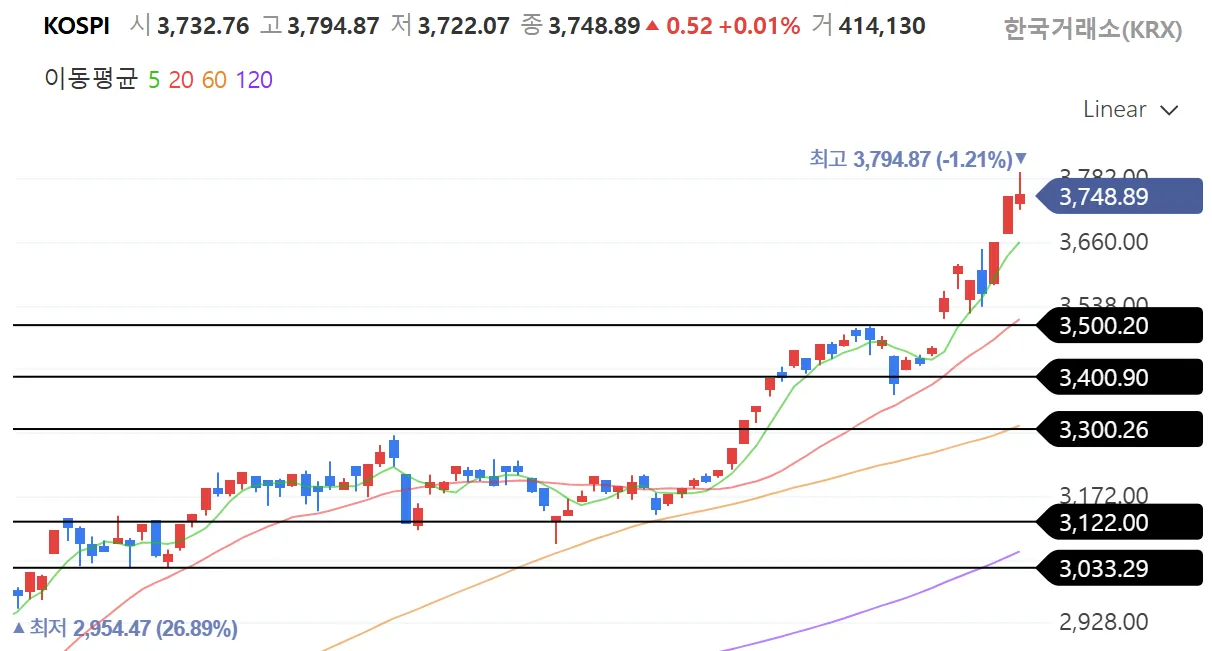This screenshot has width=1212, height=651.
Task: Toggle the 20-day moving average
Action: (181, 80)
